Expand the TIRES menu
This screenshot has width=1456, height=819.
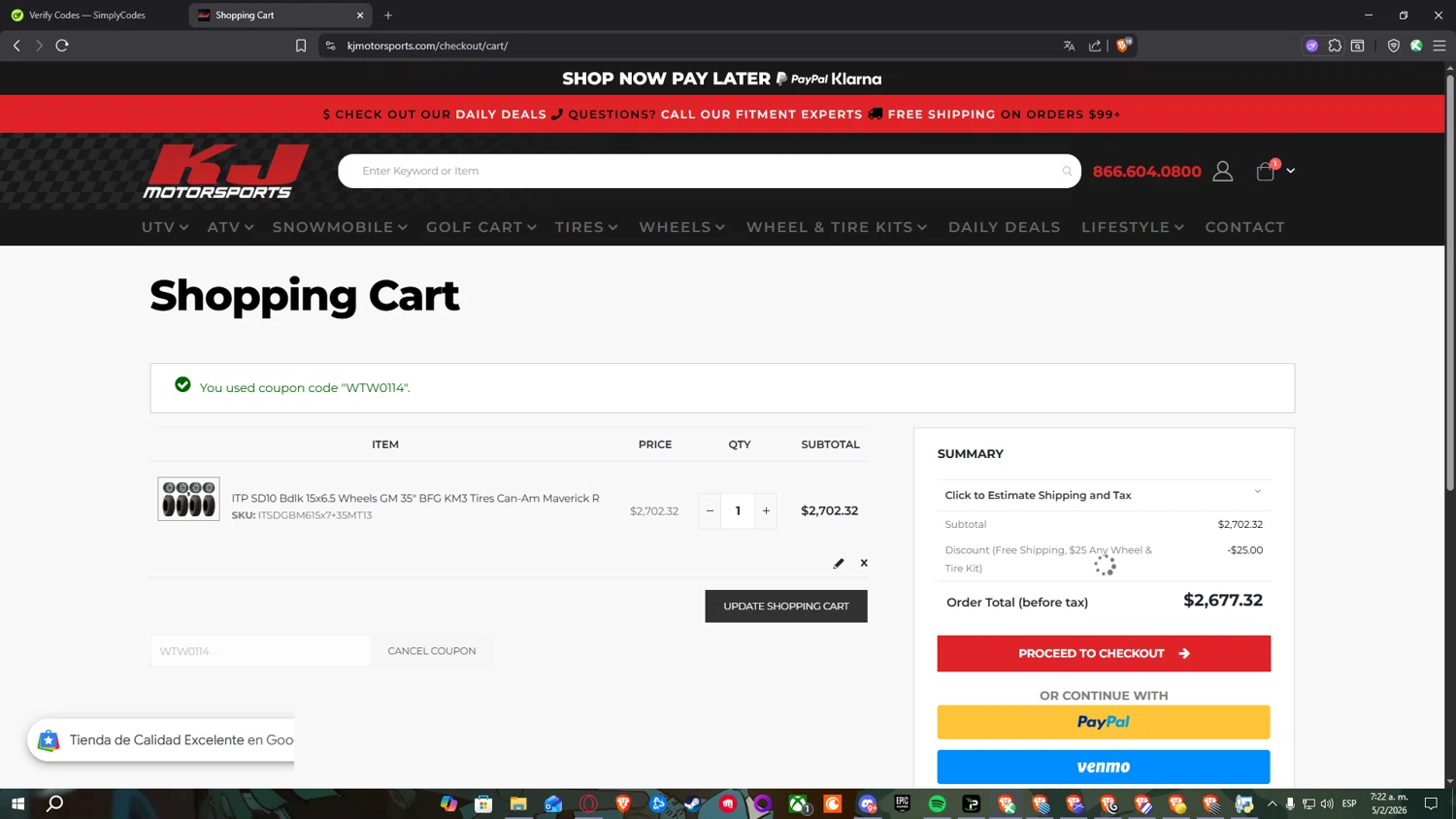[586, 227]
